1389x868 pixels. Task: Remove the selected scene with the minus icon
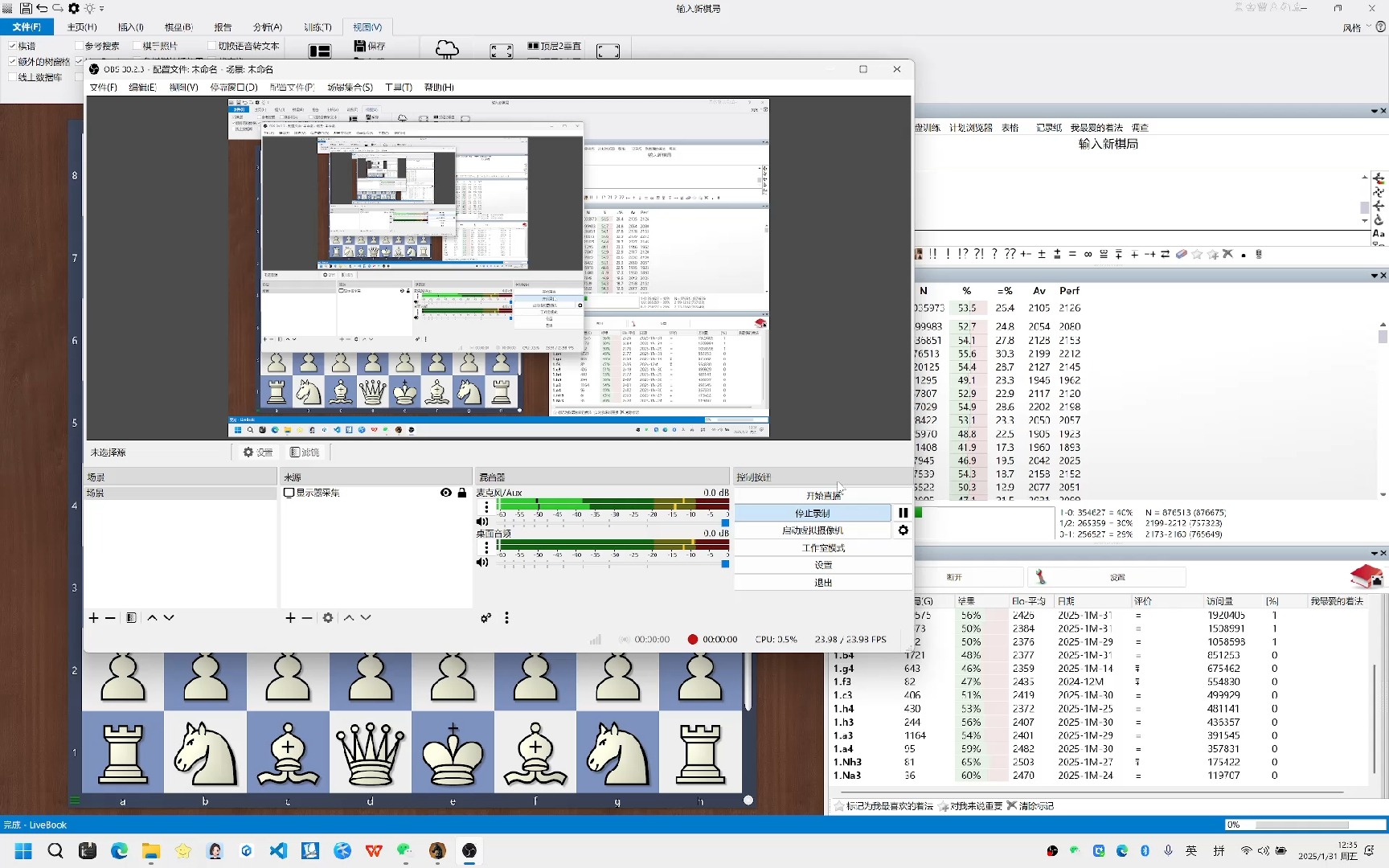coord(110,618)
